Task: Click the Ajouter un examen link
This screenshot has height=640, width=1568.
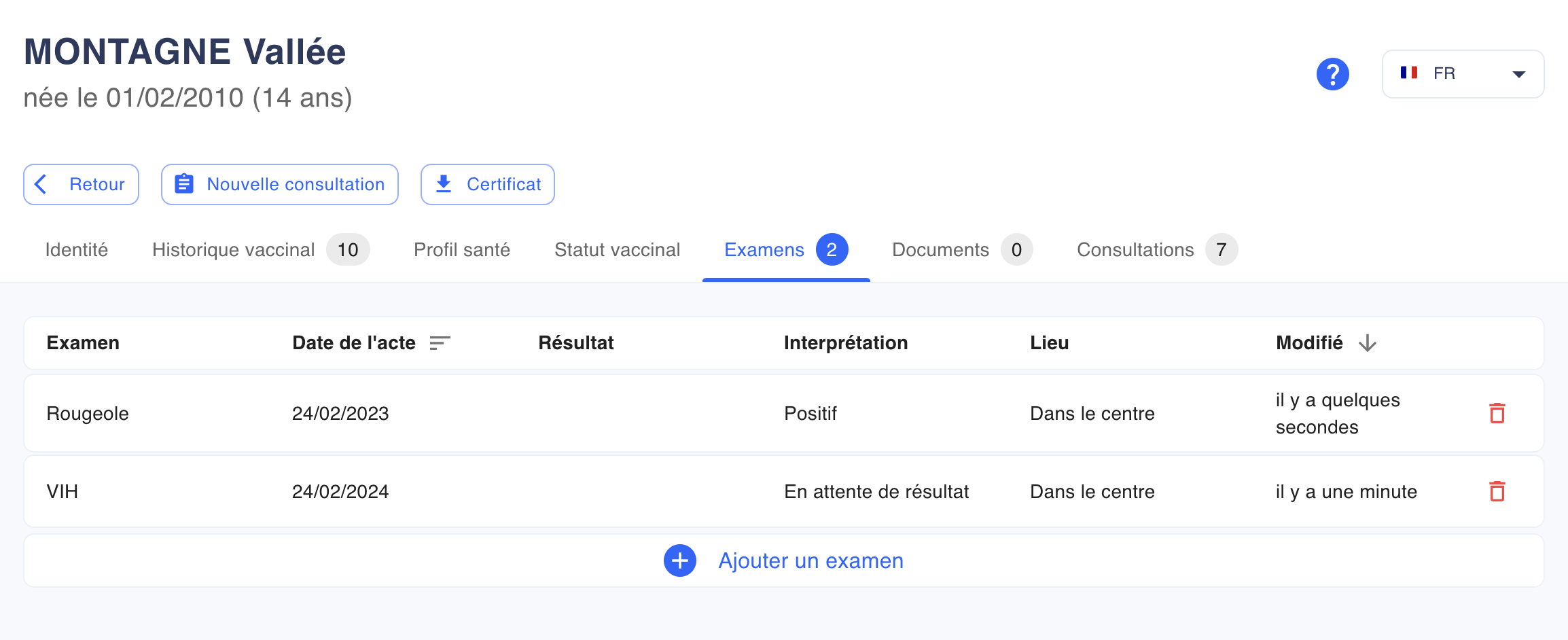Action: click(810, 561)
